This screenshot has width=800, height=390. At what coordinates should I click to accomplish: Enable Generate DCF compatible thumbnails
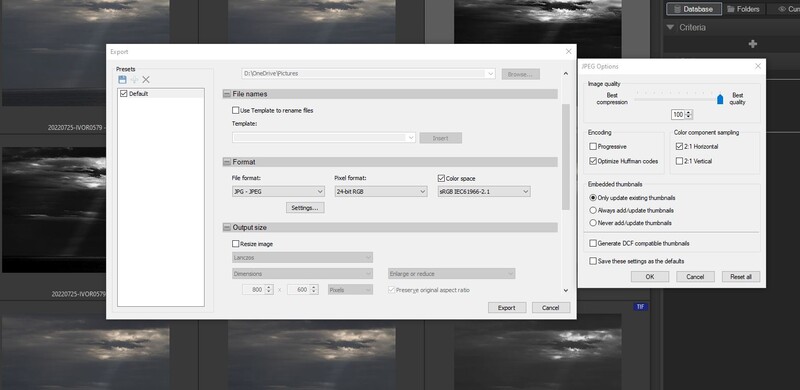[x=592, y=243]
